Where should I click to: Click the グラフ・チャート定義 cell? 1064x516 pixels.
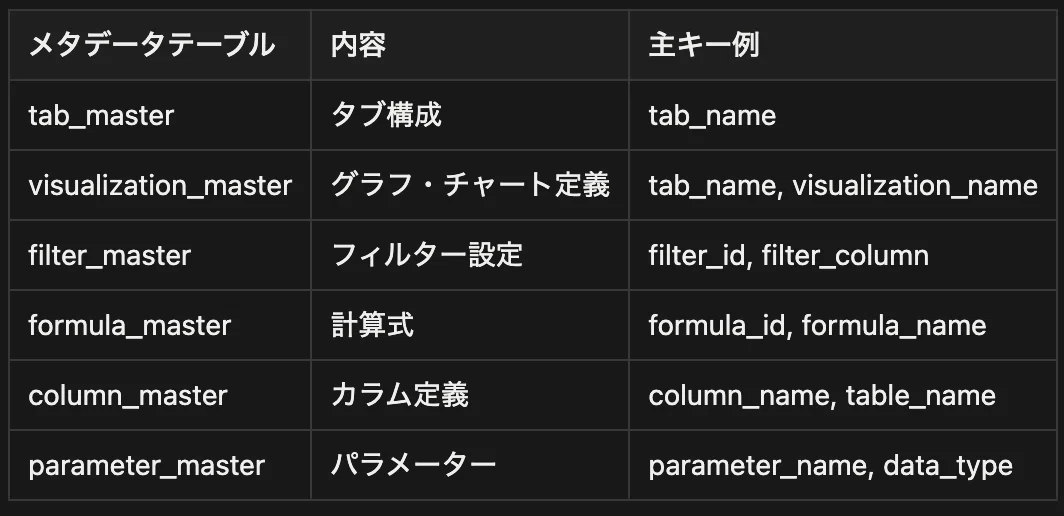pos(470,185)
